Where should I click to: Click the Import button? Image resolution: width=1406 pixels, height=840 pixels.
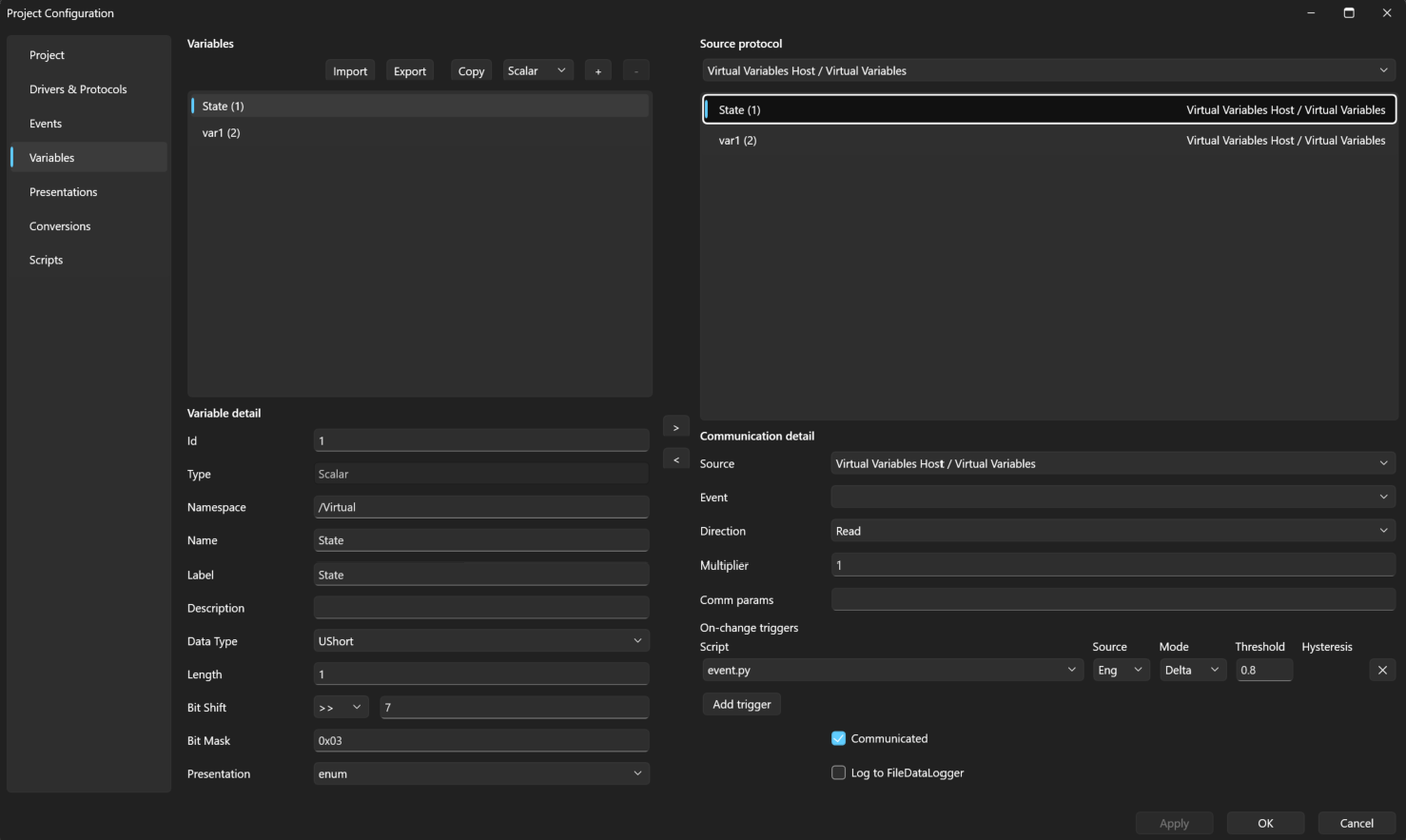coord(350,71)
